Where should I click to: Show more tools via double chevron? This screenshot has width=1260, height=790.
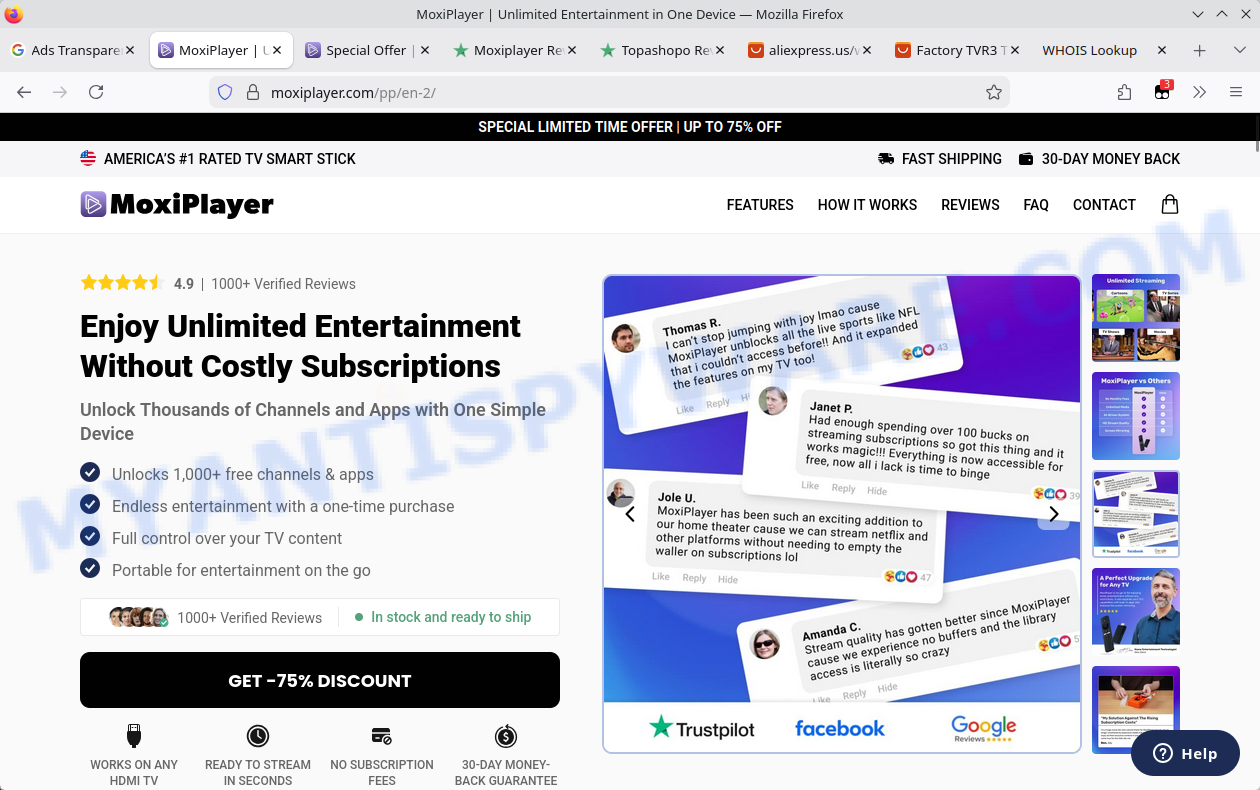click(x=1199, y=92)
